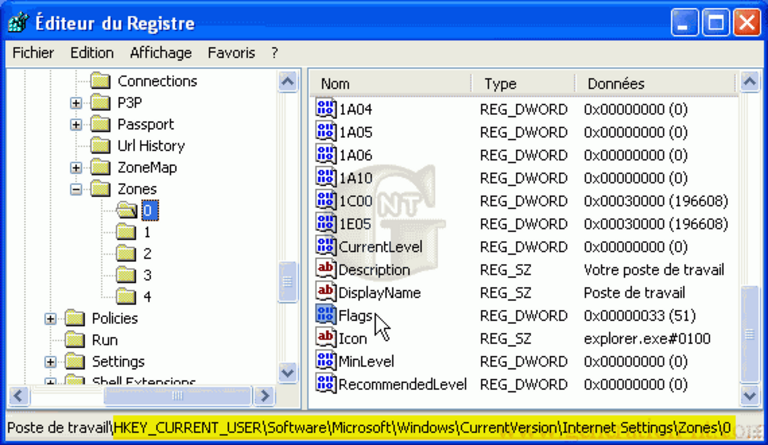Open the ? help menu
Viewport: 768px width, 445px height.
click(275, 53)
